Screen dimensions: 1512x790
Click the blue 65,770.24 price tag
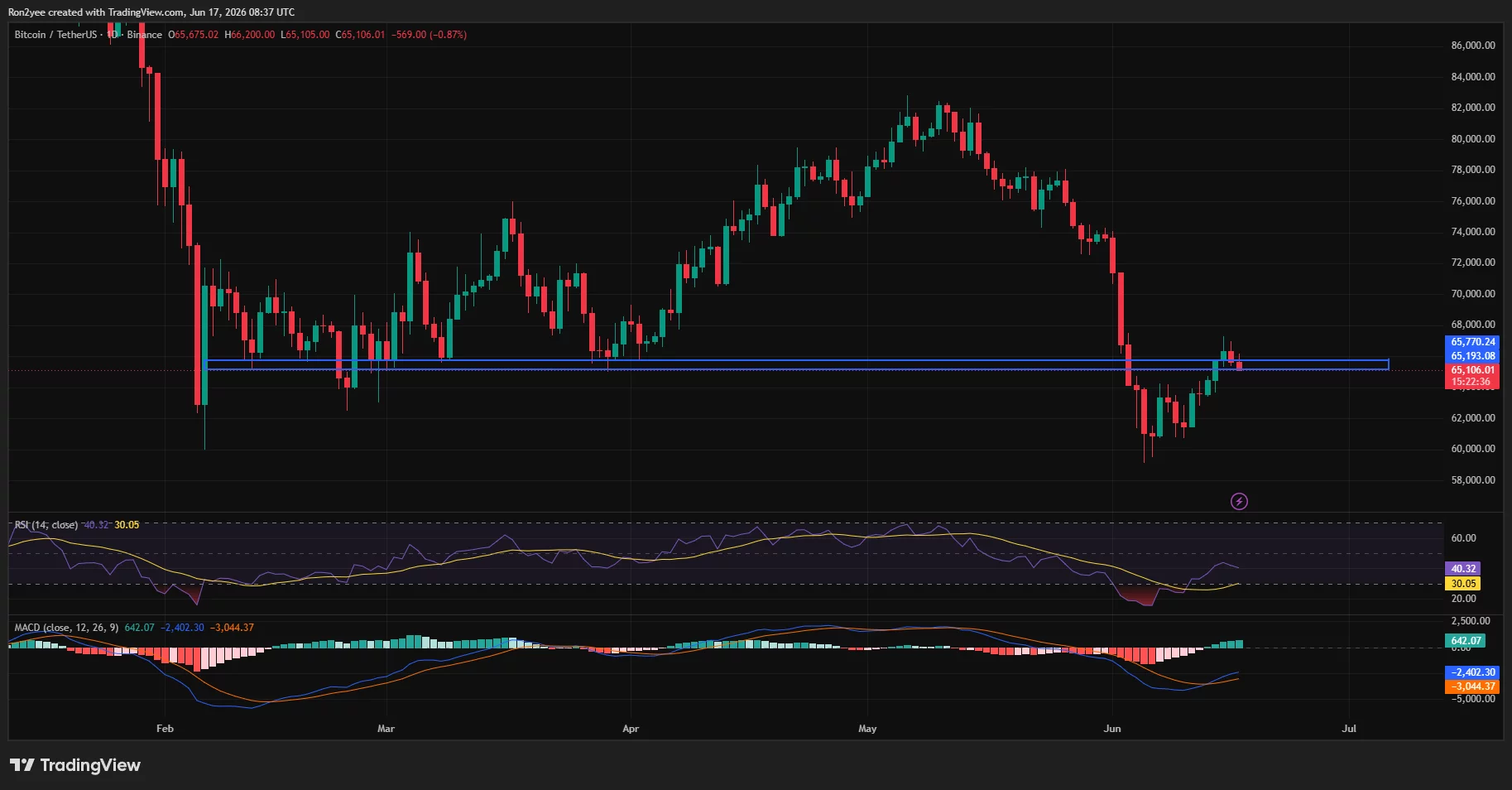click(x=1473, y=342)
